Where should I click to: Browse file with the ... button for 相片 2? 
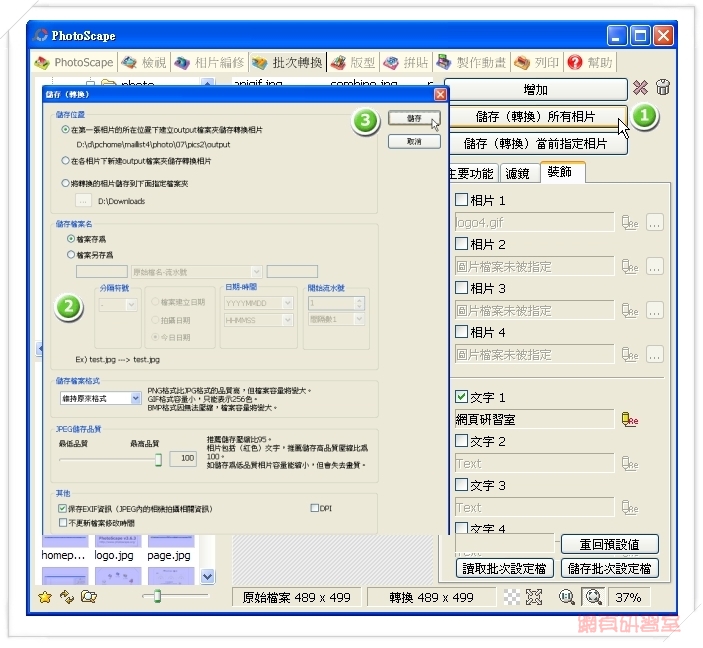click(x=655, y=266)
